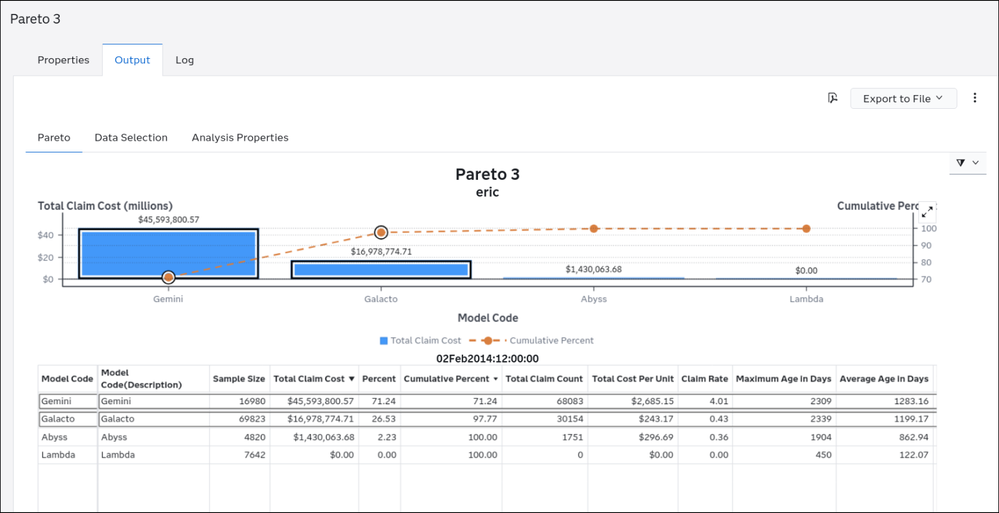Click the sort arrow on Total Claim Cost column
Screen dimensions: 999x513
pos(352,379)
